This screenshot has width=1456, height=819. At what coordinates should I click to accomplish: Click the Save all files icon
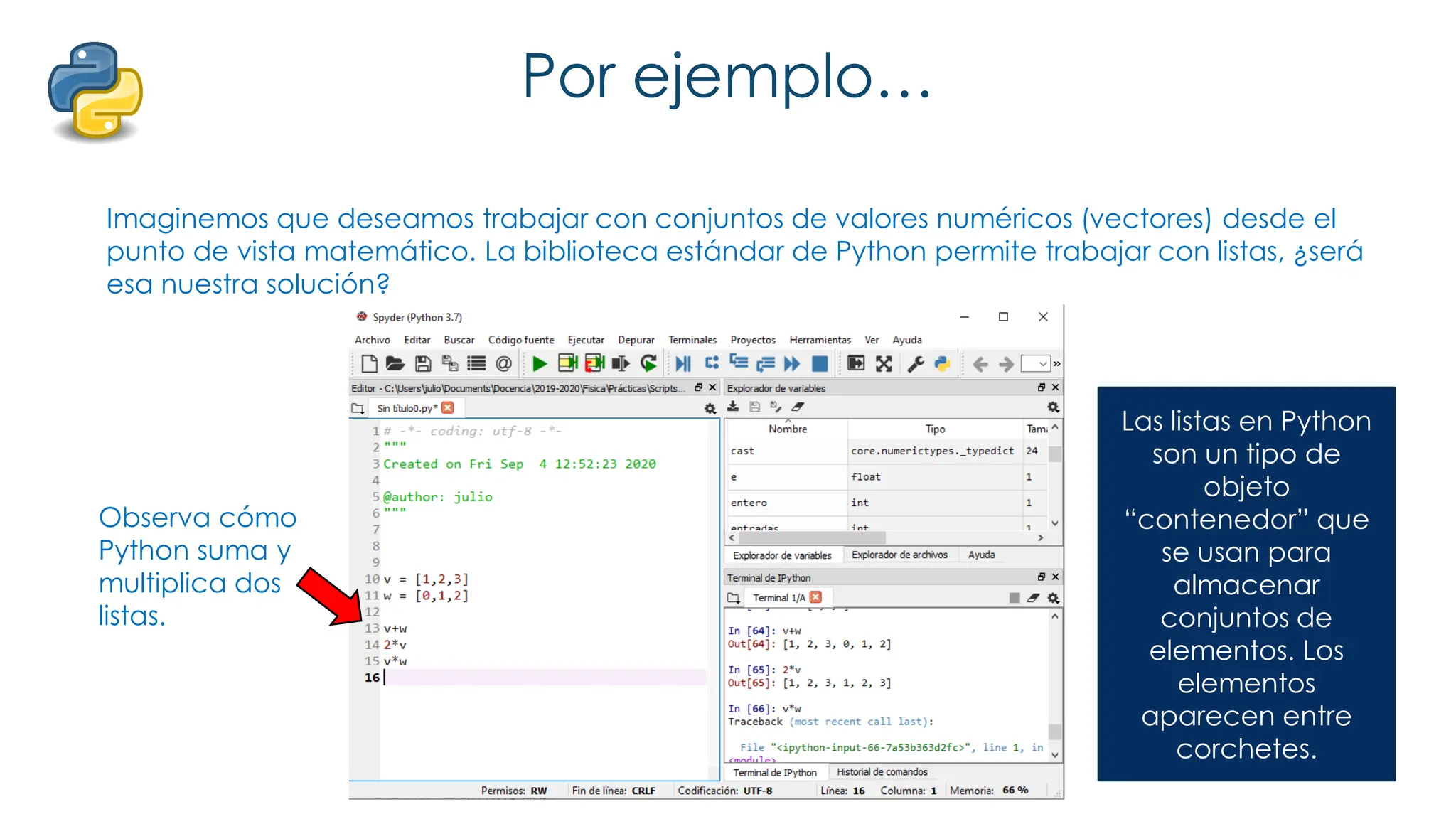click(450, 364)
